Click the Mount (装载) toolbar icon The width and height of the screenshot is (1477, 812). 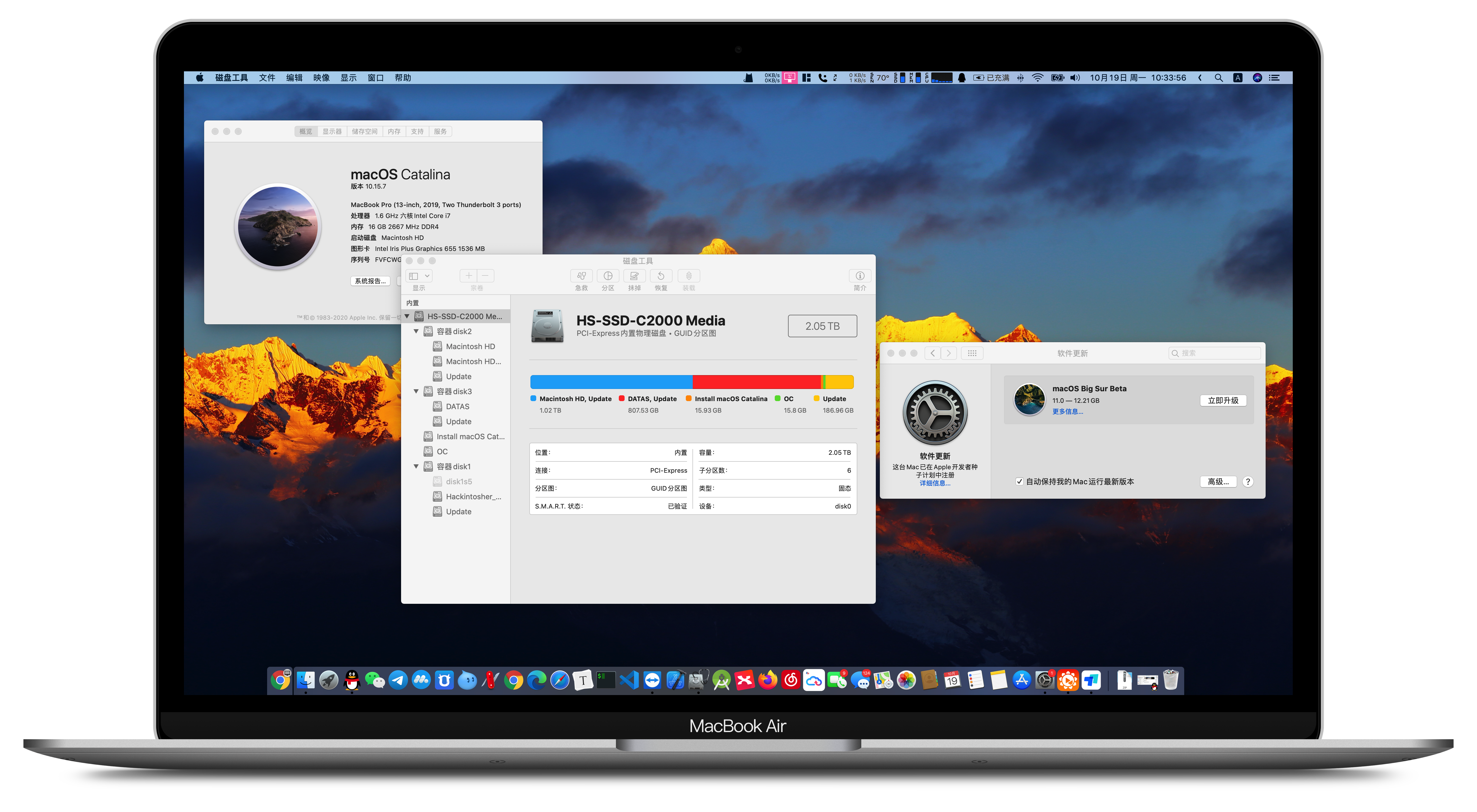689,276
